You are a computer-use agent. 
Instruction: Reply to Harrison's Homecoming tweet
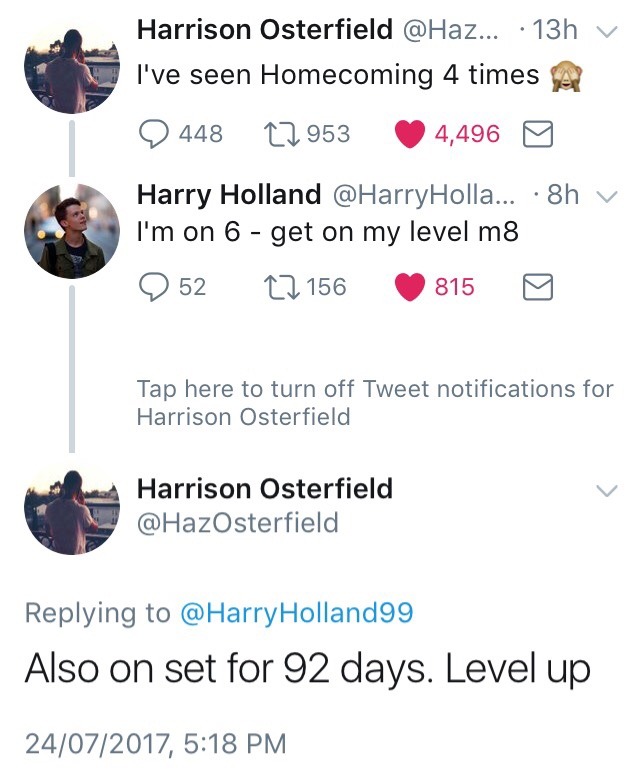(x=153, y=133)
